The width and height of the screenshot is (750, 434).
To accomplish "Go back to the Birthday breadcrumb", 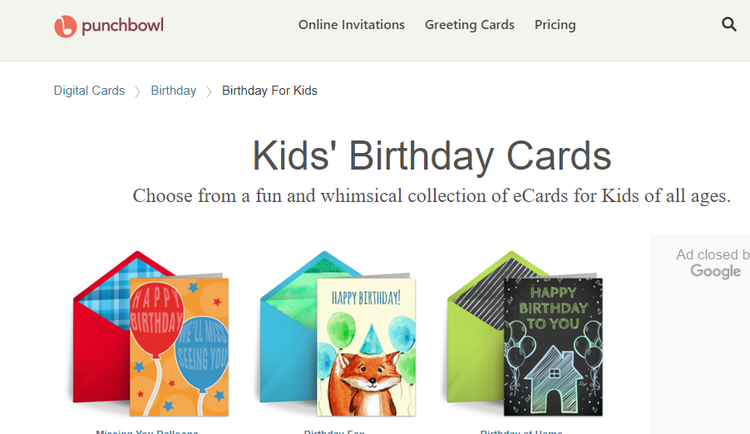I will pos(173,91).
